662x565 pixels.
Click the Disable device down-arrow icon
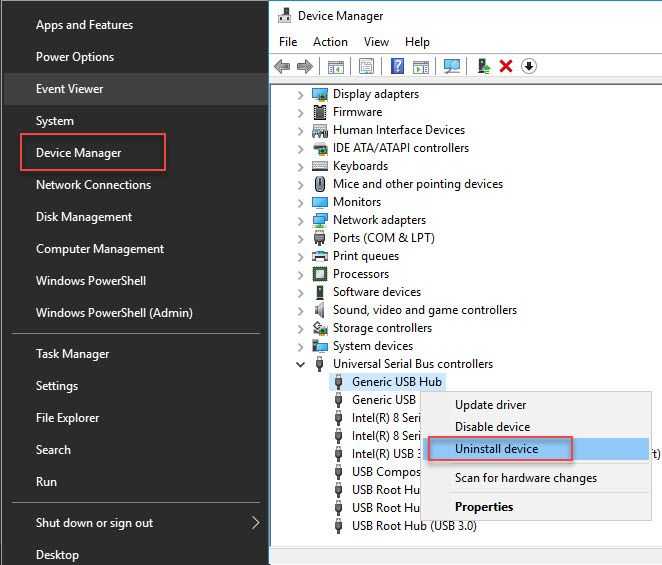click(x=529, y=66)
